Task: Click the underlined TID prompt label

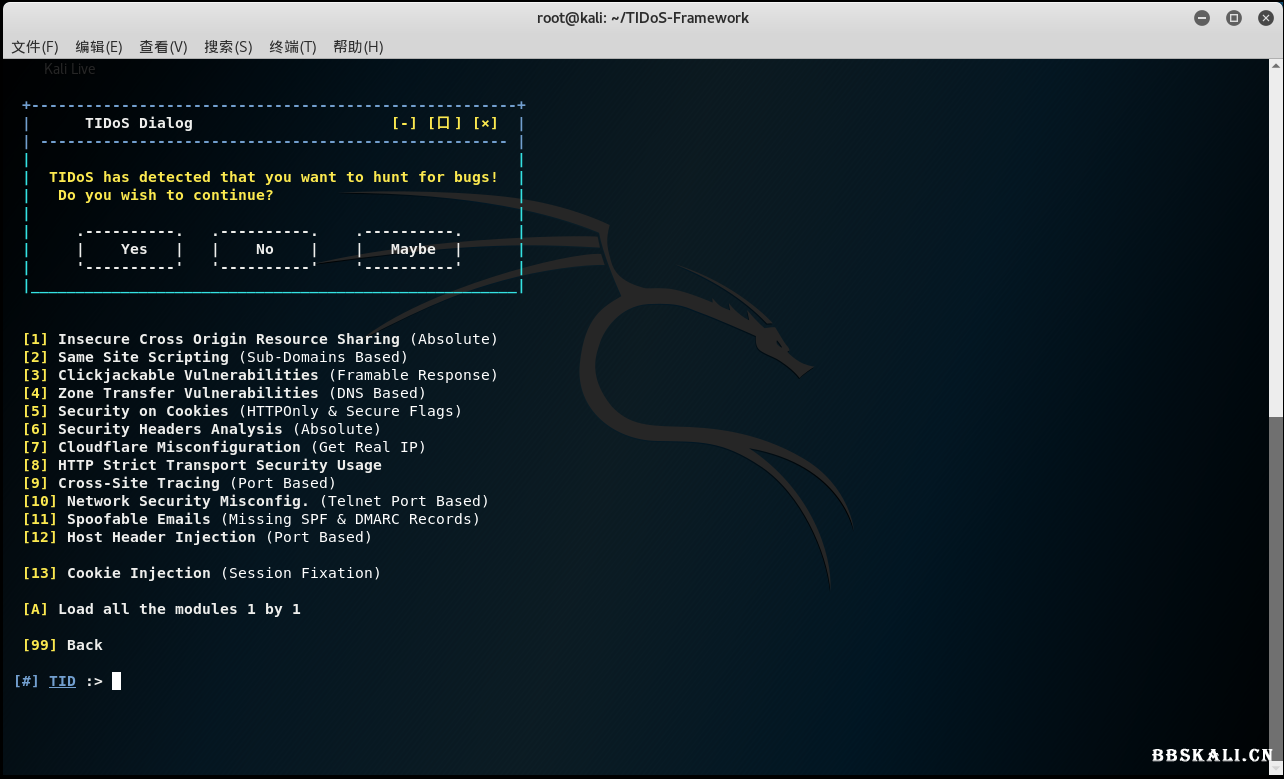Action: coord(62,681)
